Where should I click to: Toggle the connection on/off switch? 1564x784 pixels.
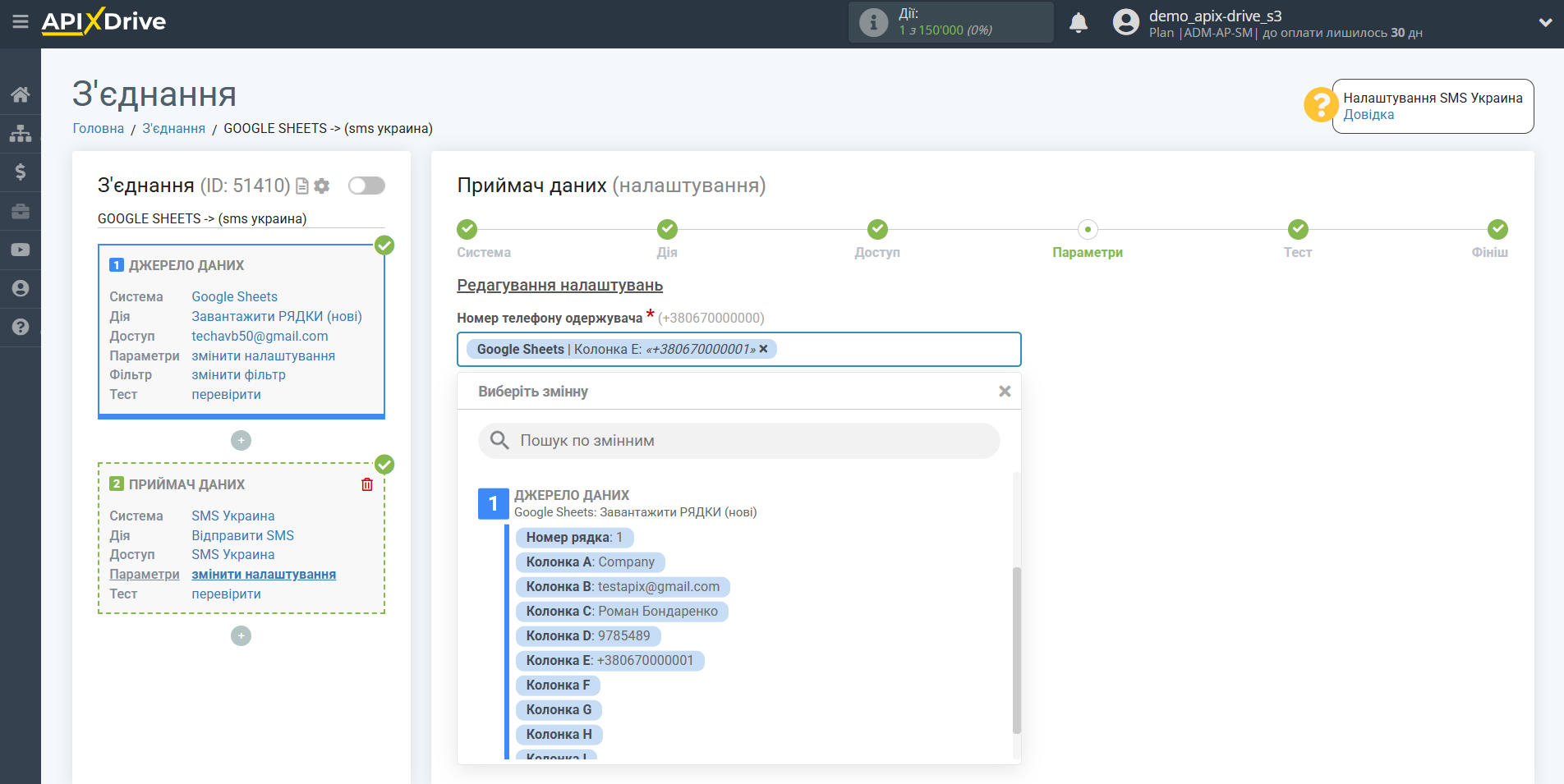point(366,186)
